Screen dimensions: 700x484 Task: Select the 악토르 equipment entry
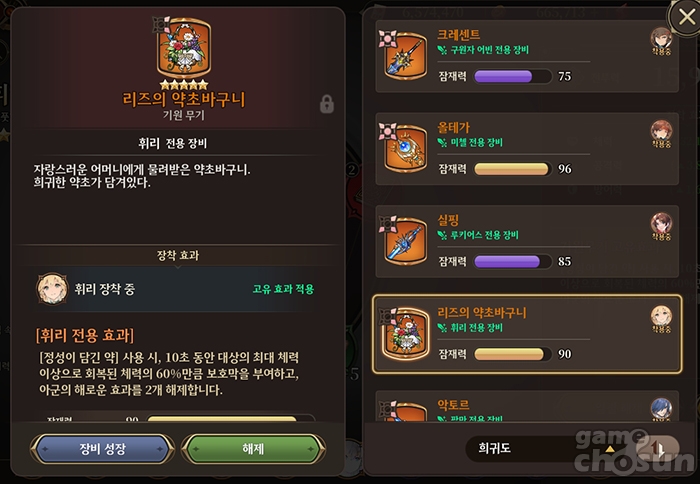(x=527, y=406)
